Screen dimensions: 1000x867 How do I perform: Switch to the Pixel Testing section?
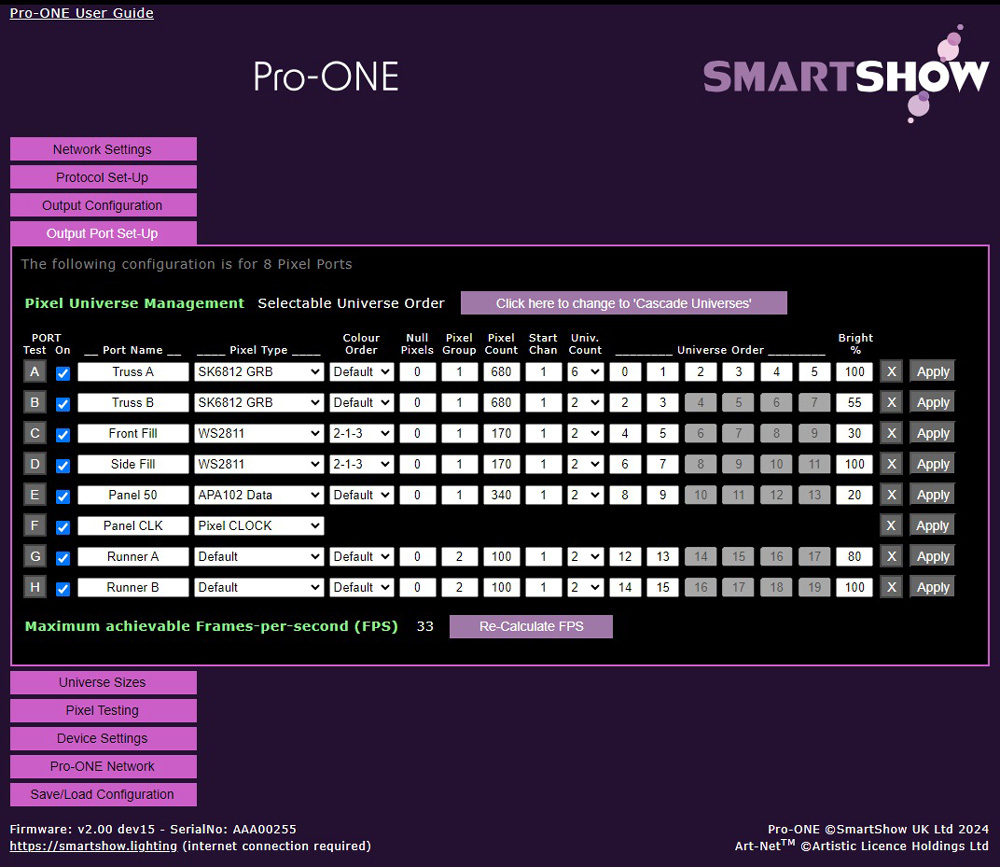point(103,710)
